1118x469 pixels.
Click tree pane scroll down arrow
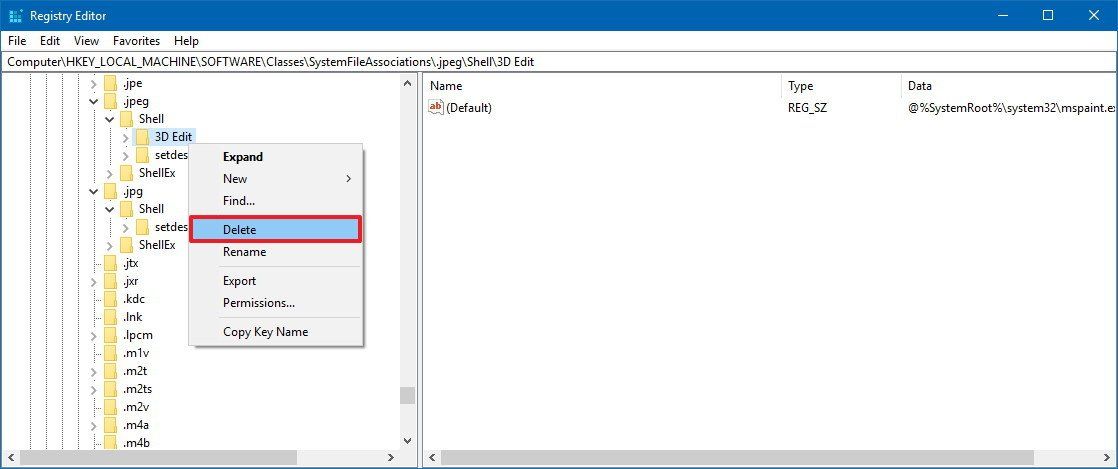tap(407, 442)
